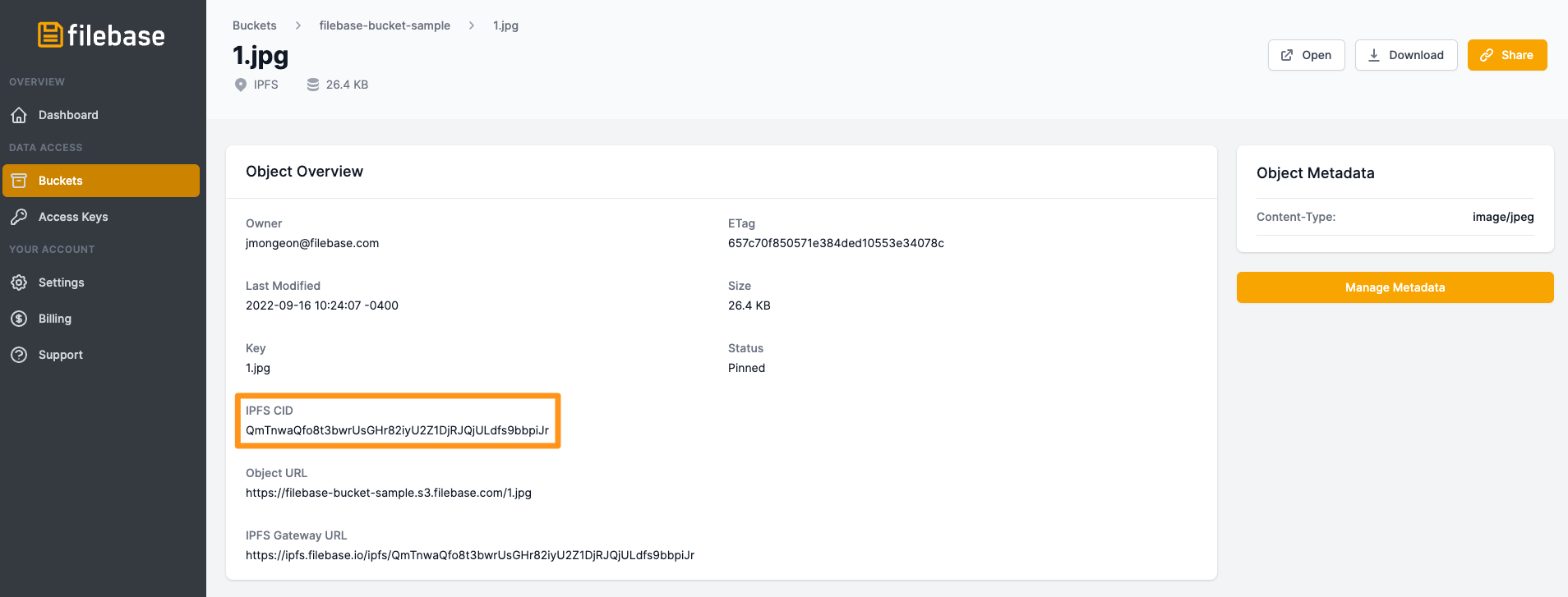Click the IPFS label under title
The image size is (1568, 597).
click(x=265, y=85)
